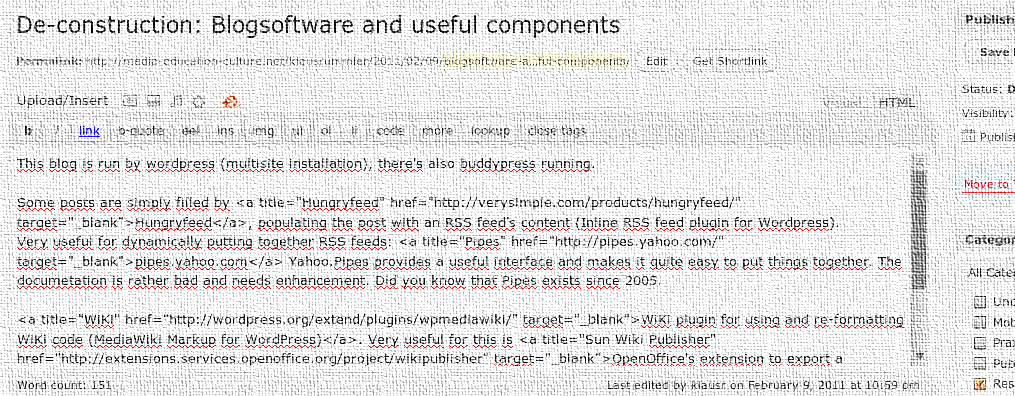Uncheck the checked 'Res...' category checkbox
The width and height of the screenshot is (1015, 396).
click(x=979, y=384)
